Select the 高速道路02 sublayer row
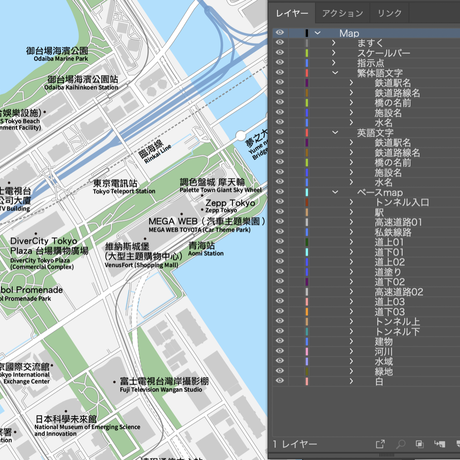The height and width of the screenshot is (460, 460). 366,292
